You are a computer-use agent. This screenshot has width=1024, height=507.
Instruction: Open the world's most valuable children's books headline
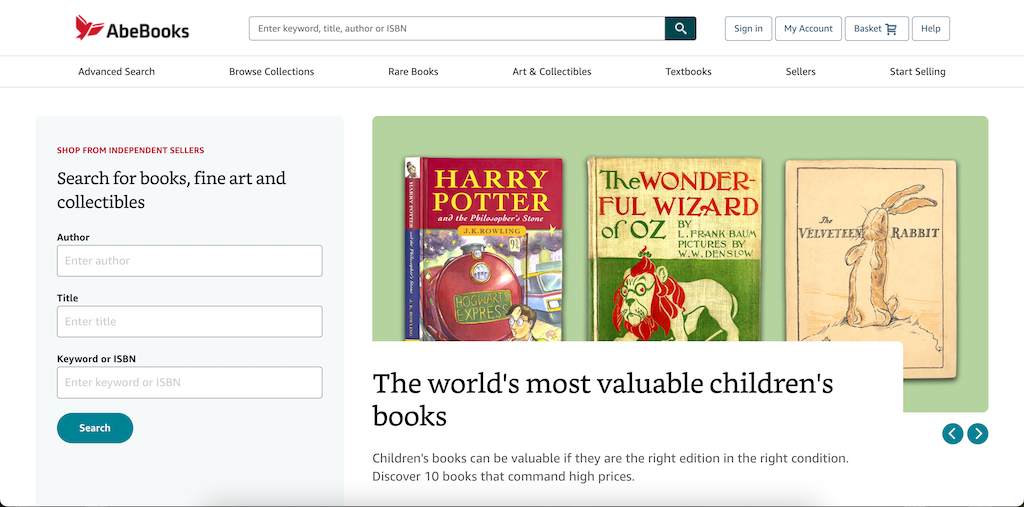coord(602,399)
